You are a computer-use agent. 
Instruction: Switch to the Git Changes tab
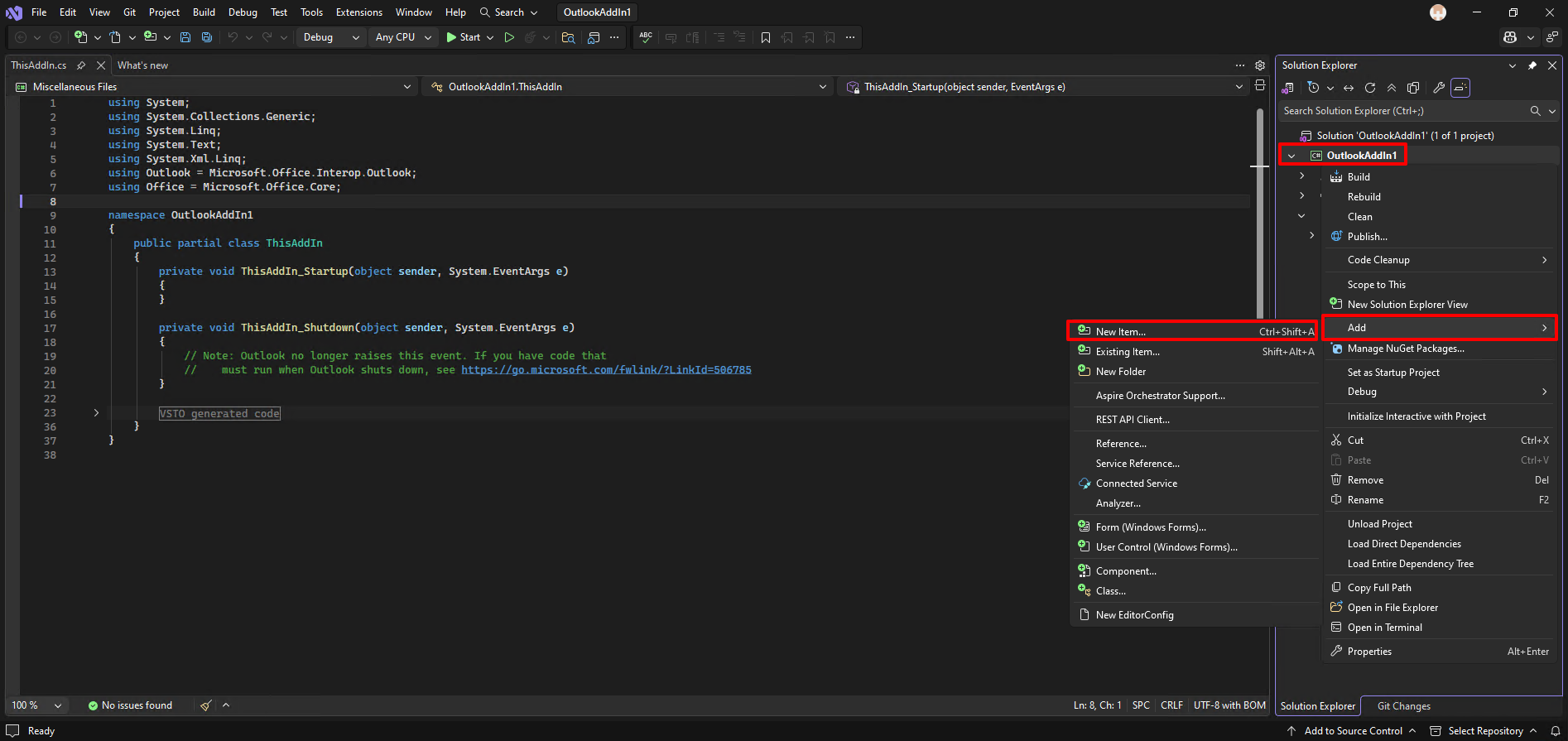point(1403,706)
